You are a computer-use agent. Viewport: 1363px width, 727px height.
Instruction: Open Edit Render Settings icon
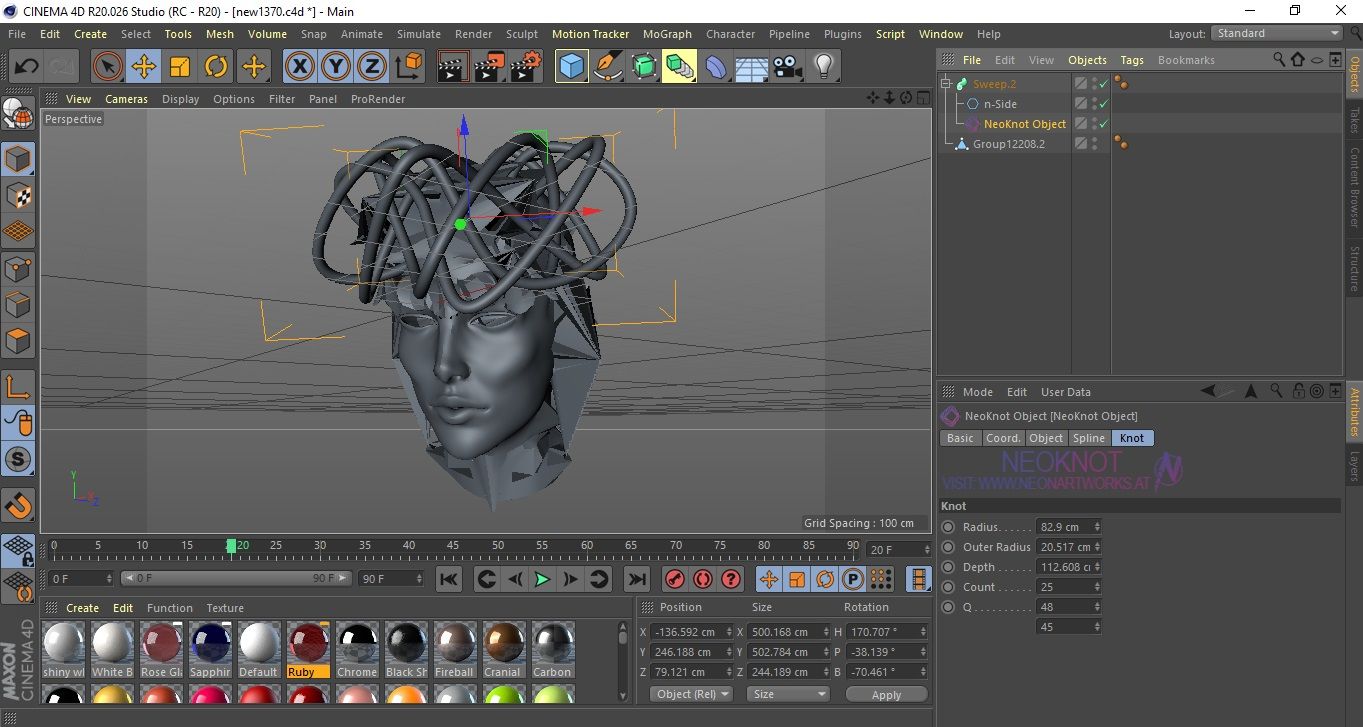point(526,67)
